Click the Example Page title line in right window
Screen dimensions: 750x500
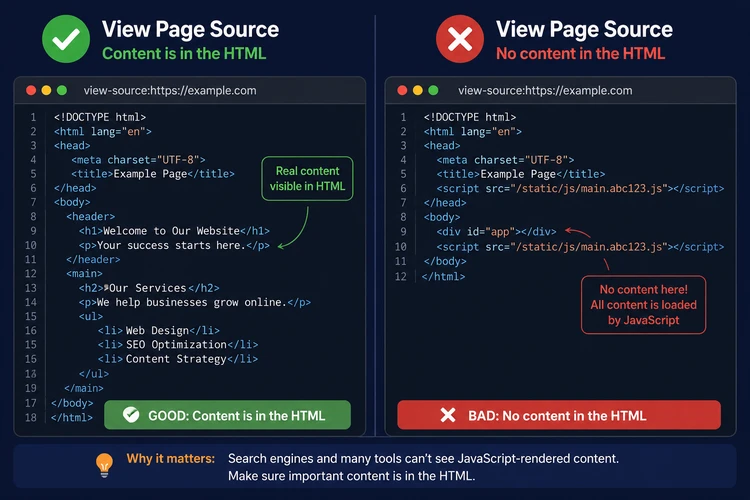[x=520, y=174]
